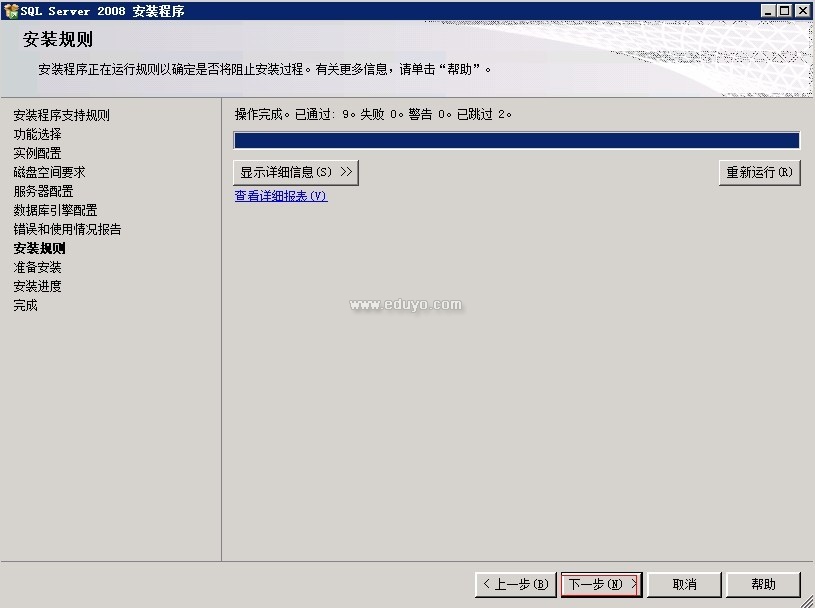815x608 pixels.
Task: Choose 磁盘空间要求 in the sidebar
Action: point(50,172)
